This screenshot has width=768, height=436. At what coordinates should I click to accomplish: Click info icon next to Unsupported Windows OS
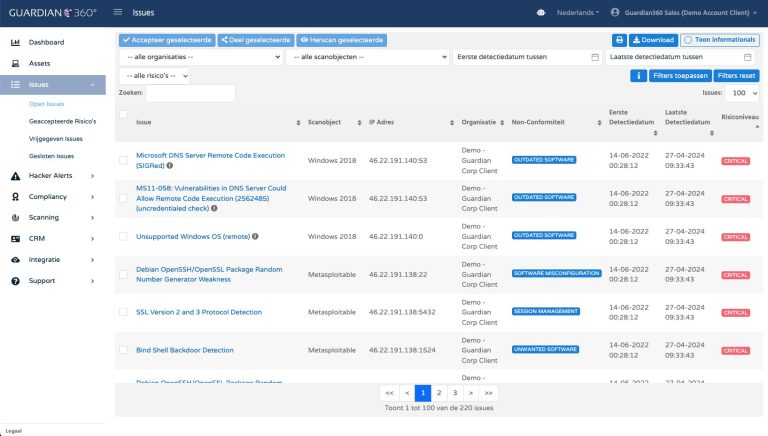tap(255, 237)
